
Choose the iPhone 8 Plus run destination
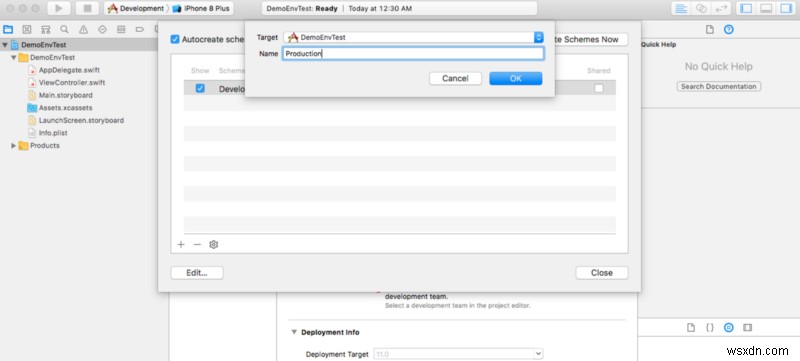pyautogui.click(x=201, y=8)
